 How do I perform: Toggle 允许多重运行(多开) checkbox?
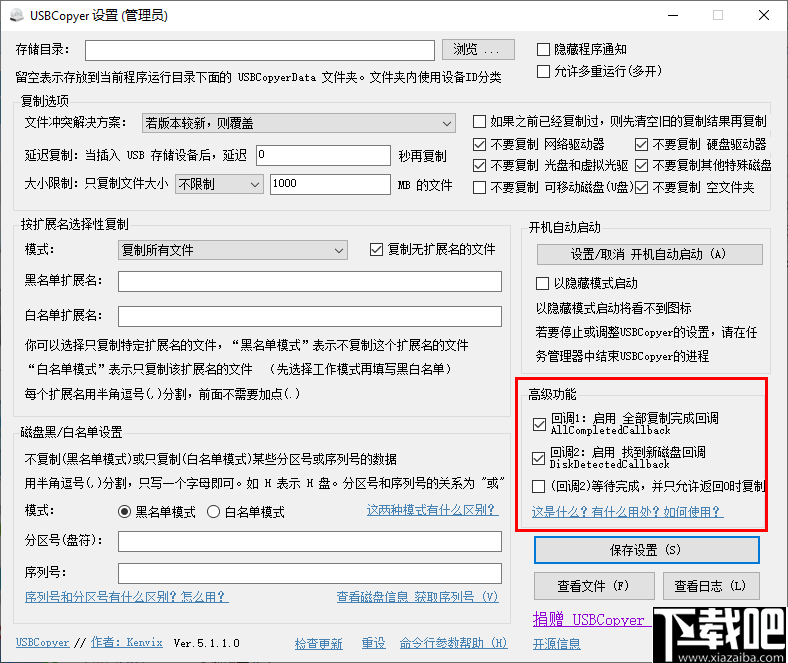[x=543, y=71]
